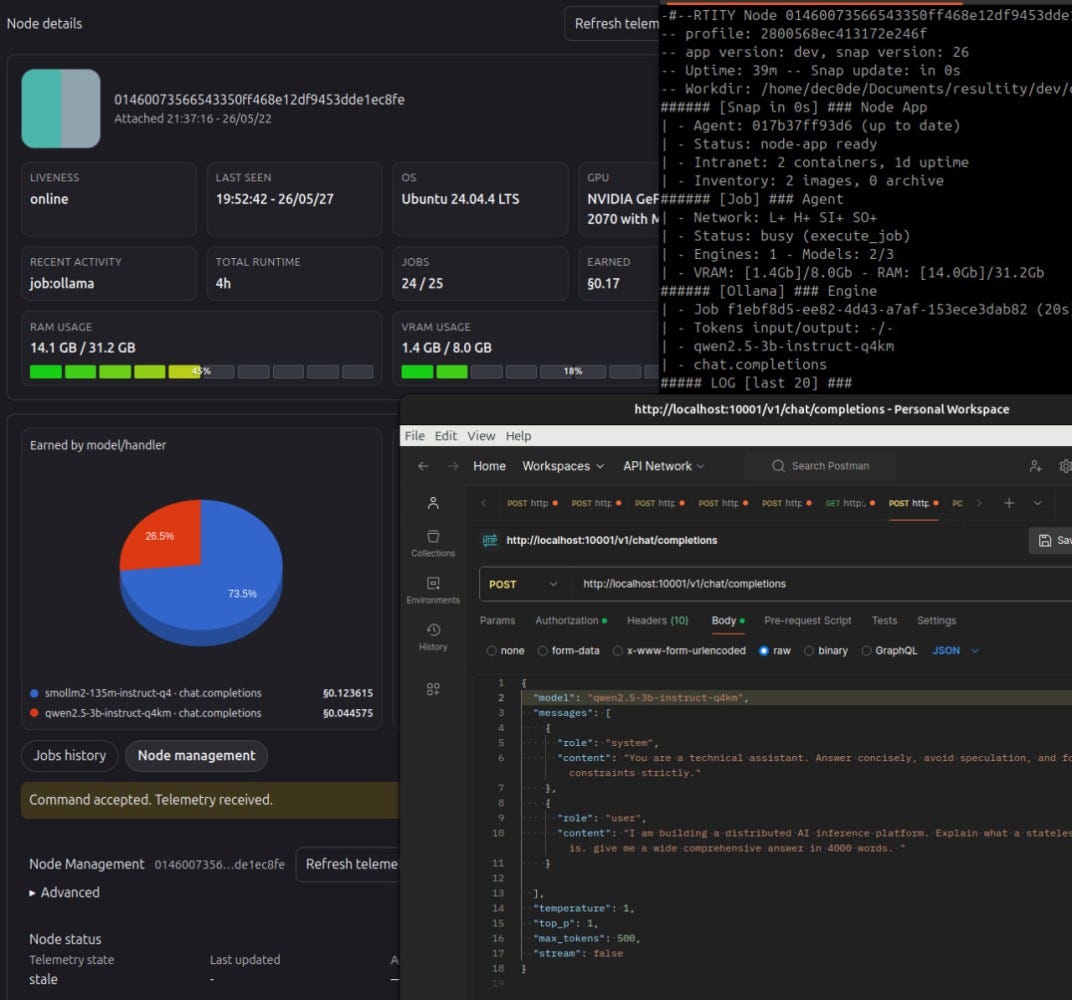Switch to the Pre-request Script tab

click(x=807, y=621)
